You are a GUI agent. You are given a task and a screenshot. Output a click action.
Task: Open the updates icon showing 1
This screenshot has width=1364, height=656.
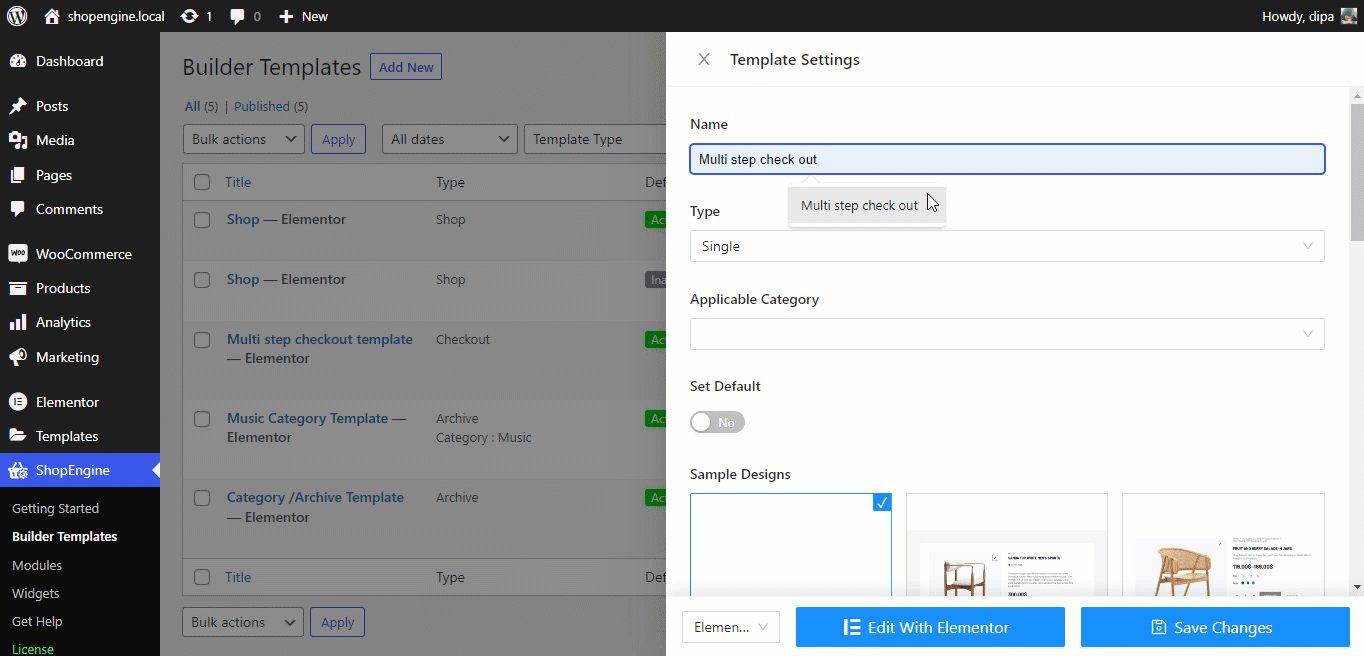189,16
